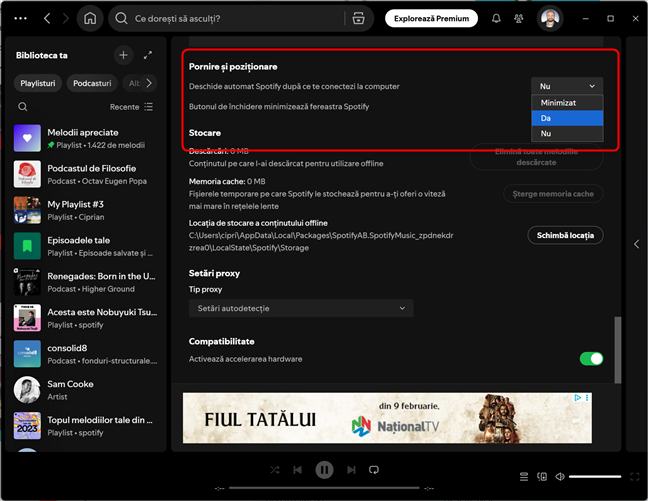Click the browse icon in search bar

359,18
